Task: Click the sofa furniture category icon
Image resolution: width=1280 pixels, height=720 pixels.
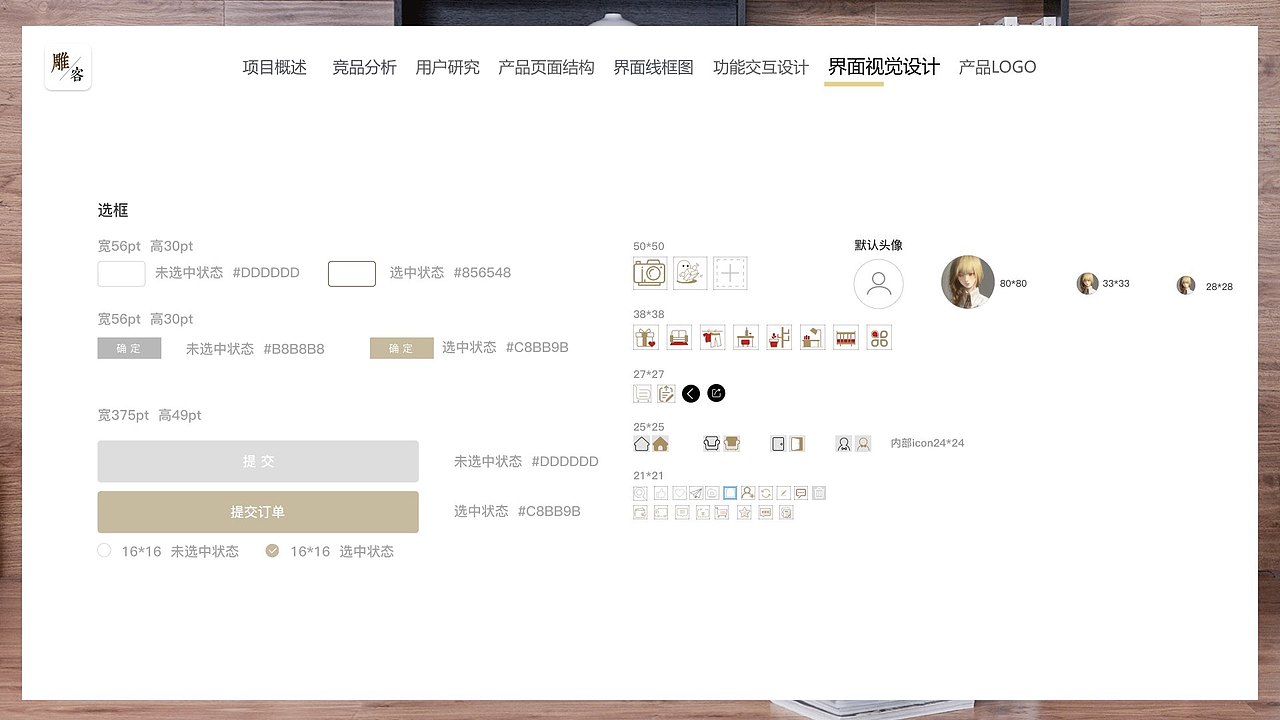Action: pos(679,336)
